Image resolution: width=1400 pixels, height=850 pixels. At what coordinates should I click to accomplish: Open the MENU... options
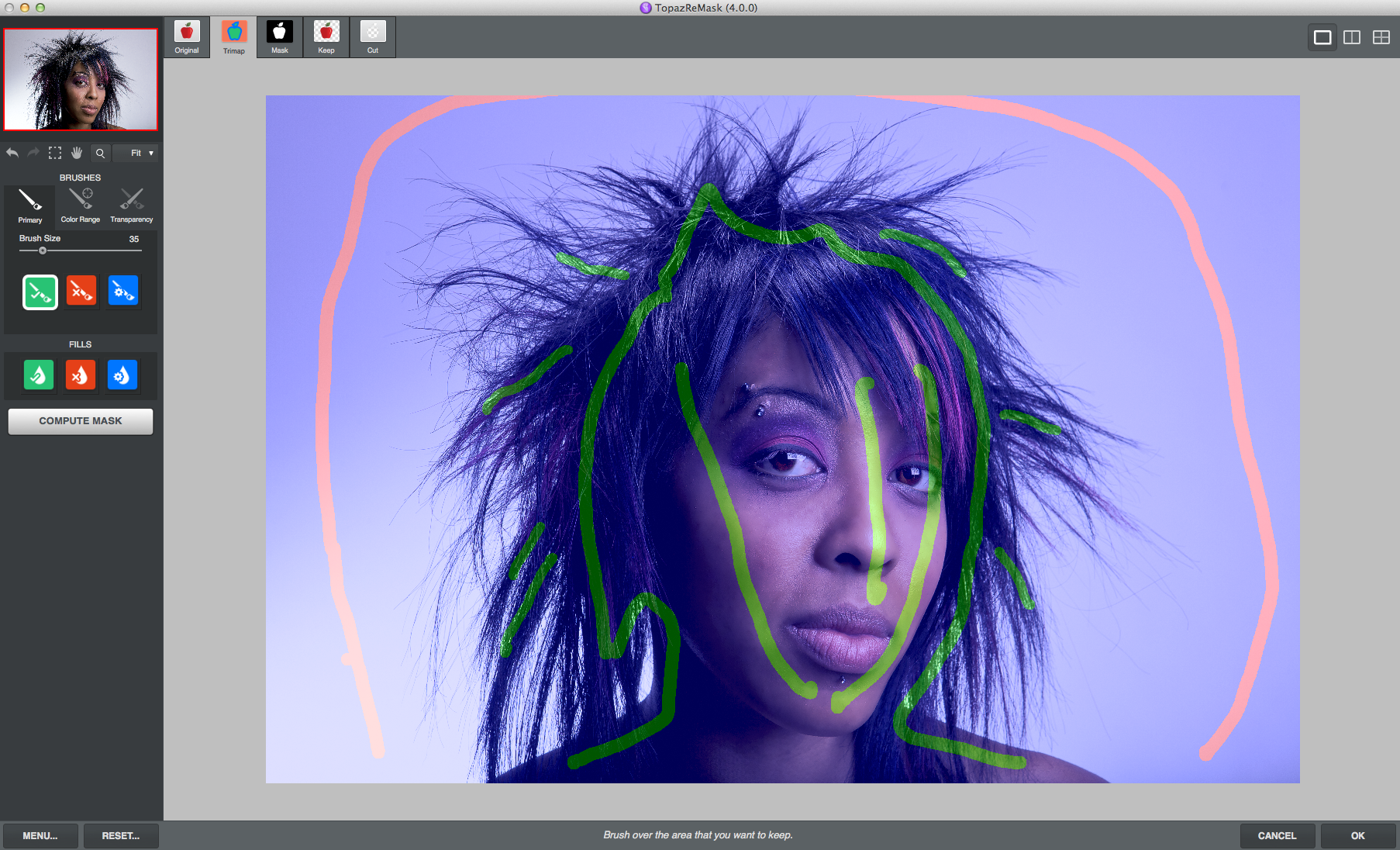coord(40,835)
